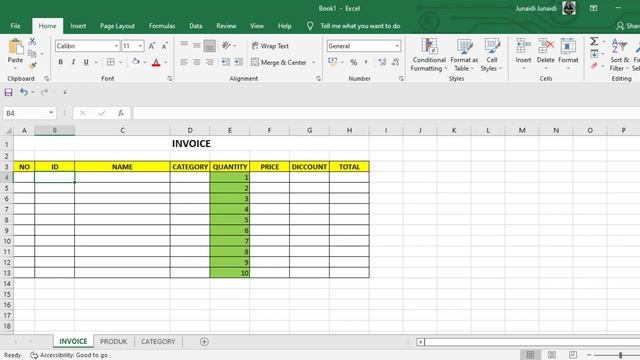
Task: Click the Tell me lightbulb icon
Action: coord(310,26)
